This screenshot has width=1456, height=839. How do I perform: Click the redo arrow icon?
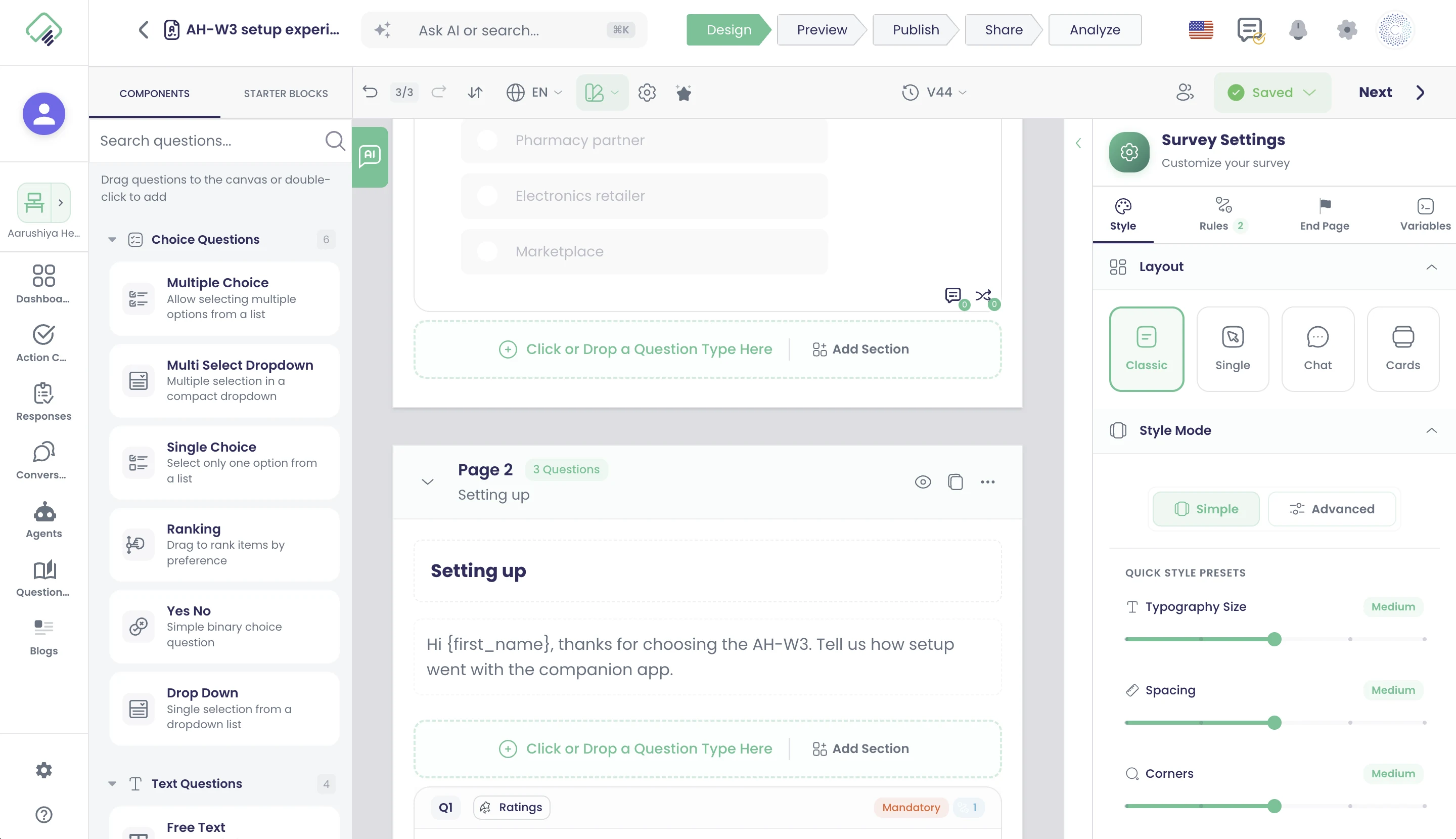pyautogui.click(x=439, y=92)
